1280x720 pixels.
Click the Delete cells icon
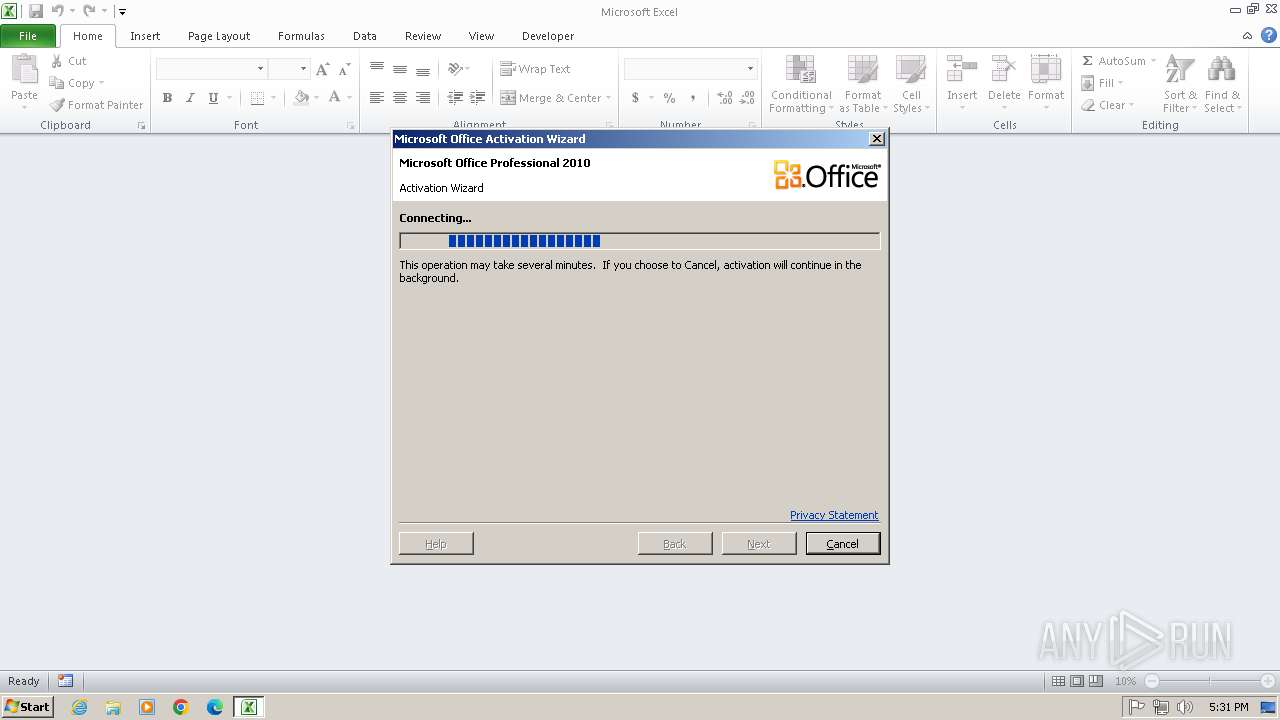point(1004,70)
